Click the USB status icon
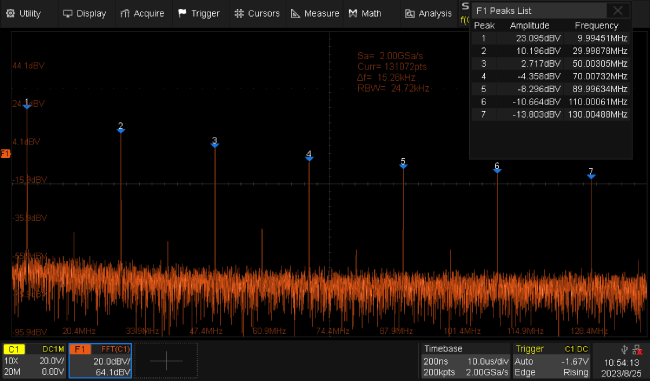The width and height of the screenshot is (650, 381). coord(625,349)
